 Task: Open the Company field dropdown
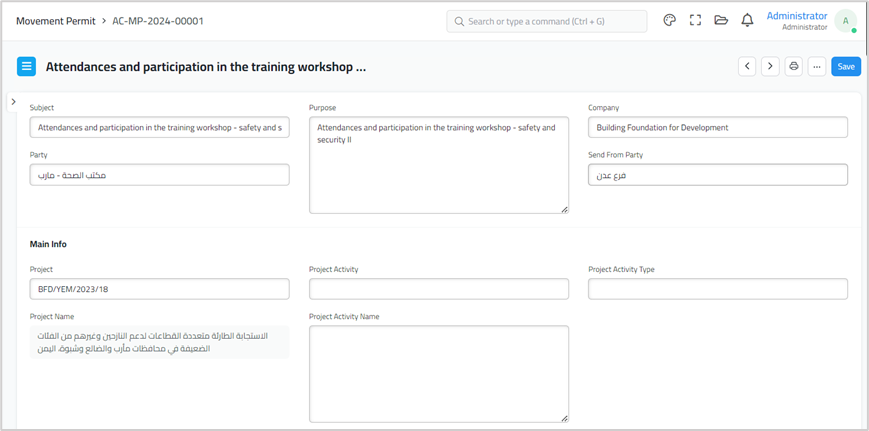tap(717, 128)
